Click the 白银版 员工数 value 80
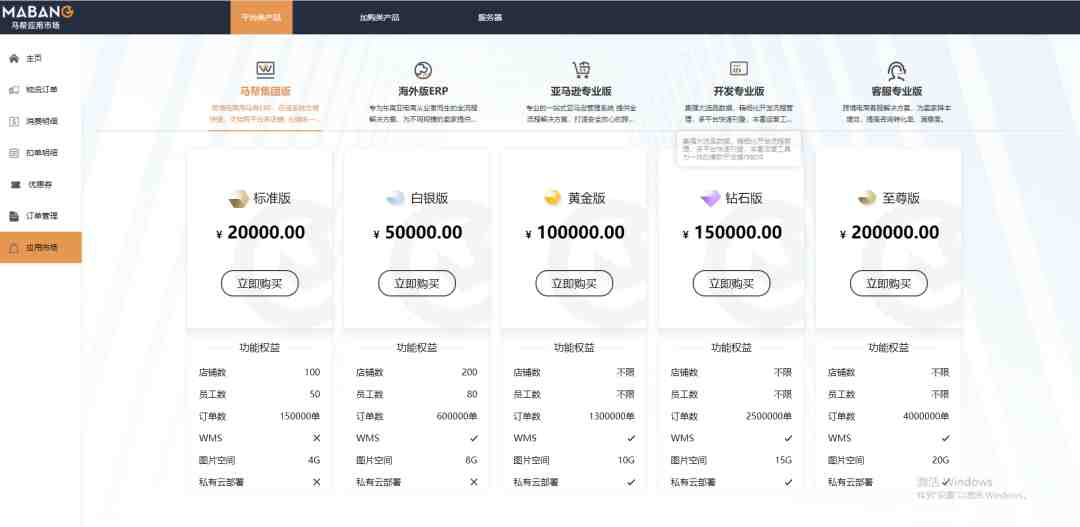 pyautogui.click(x=472, y=394)
